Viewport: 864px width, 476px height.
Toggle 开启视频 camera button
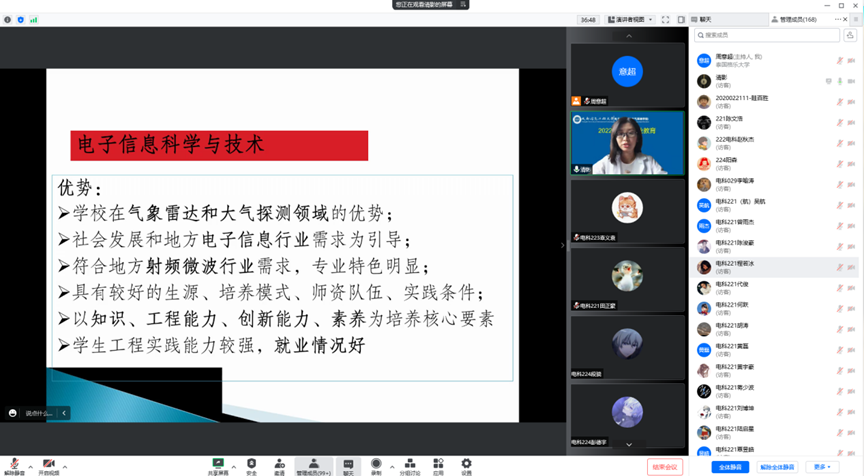point(49,465)
